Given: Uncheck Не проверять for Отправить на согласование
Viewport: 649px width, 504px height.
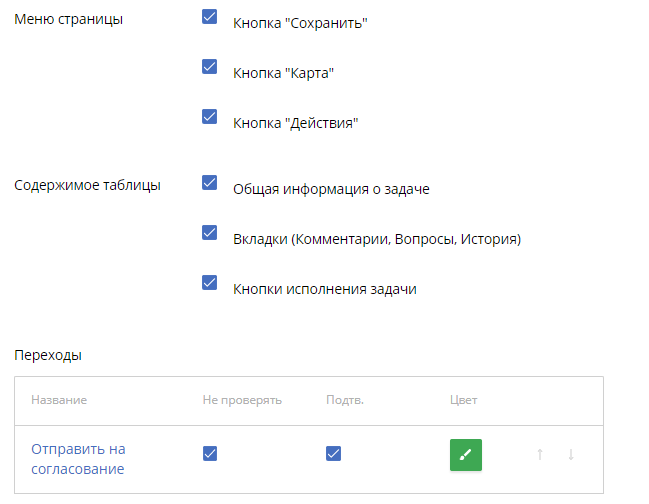Looking at the screenshot, I should coord(210,454).
